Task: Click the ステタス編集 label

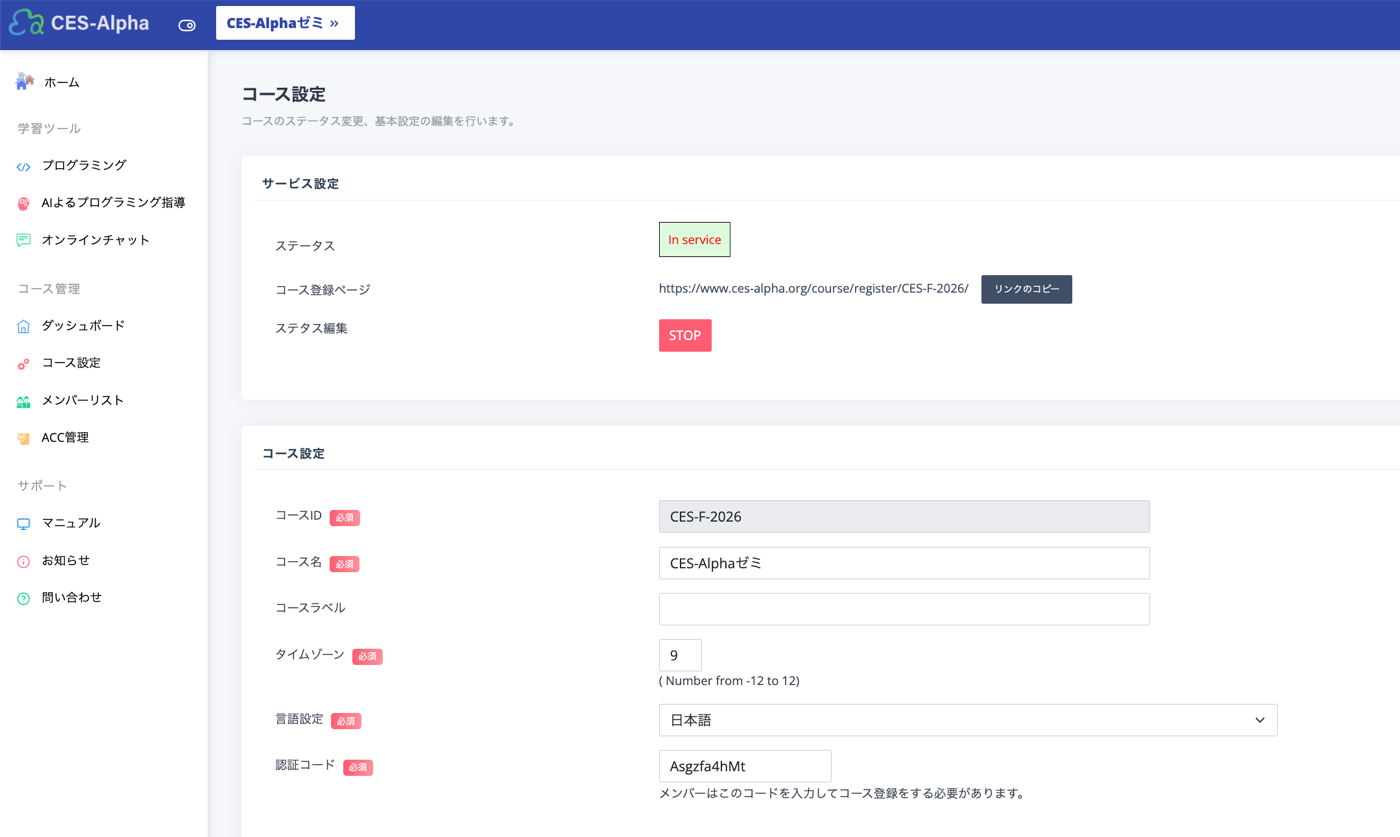Action: tap(311, 328)
